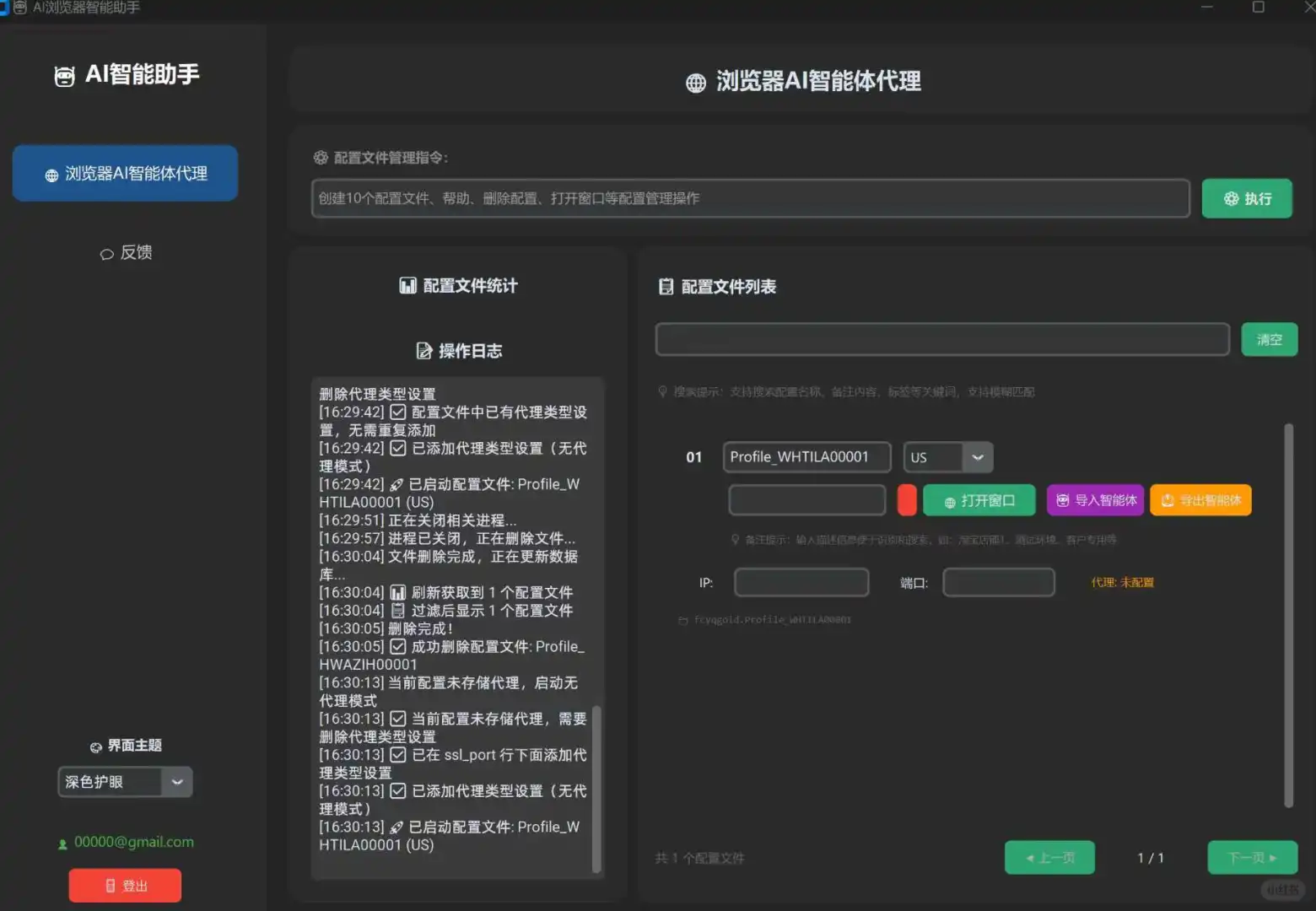Open the US region dropdown

pos(977,457)
